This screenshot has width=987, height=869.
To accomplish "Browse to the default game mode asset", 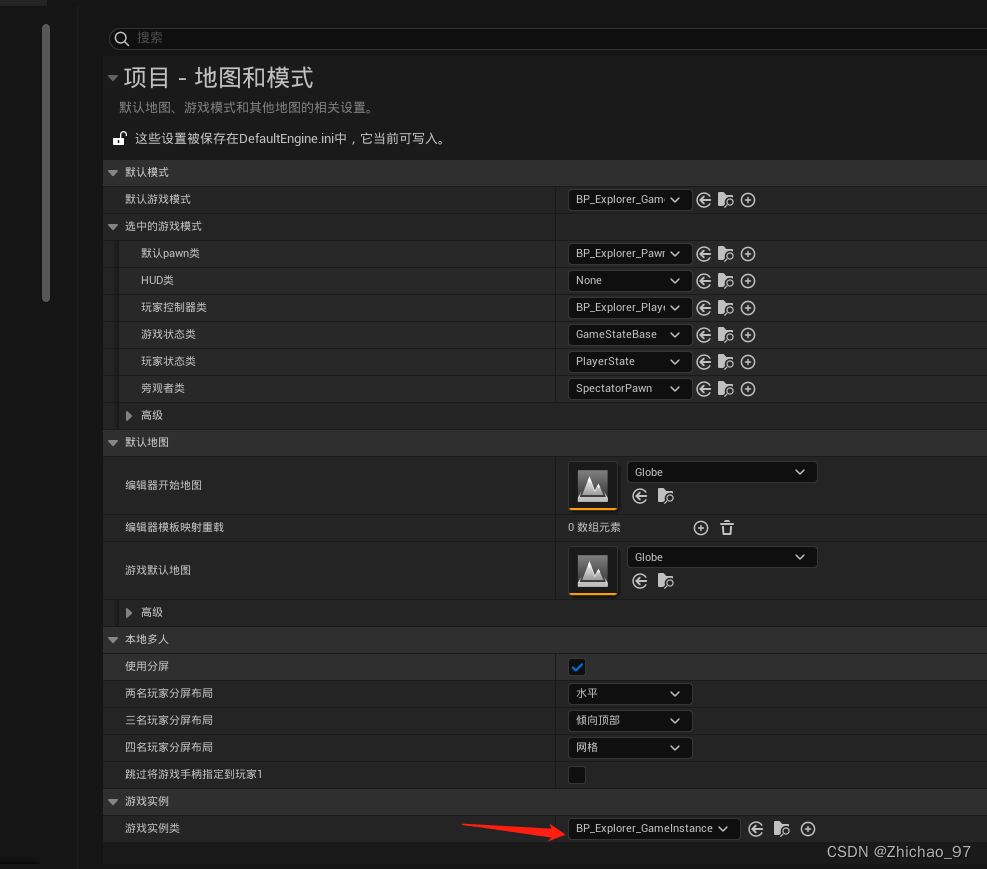I will pyautogui.click(x=725, y=200).
